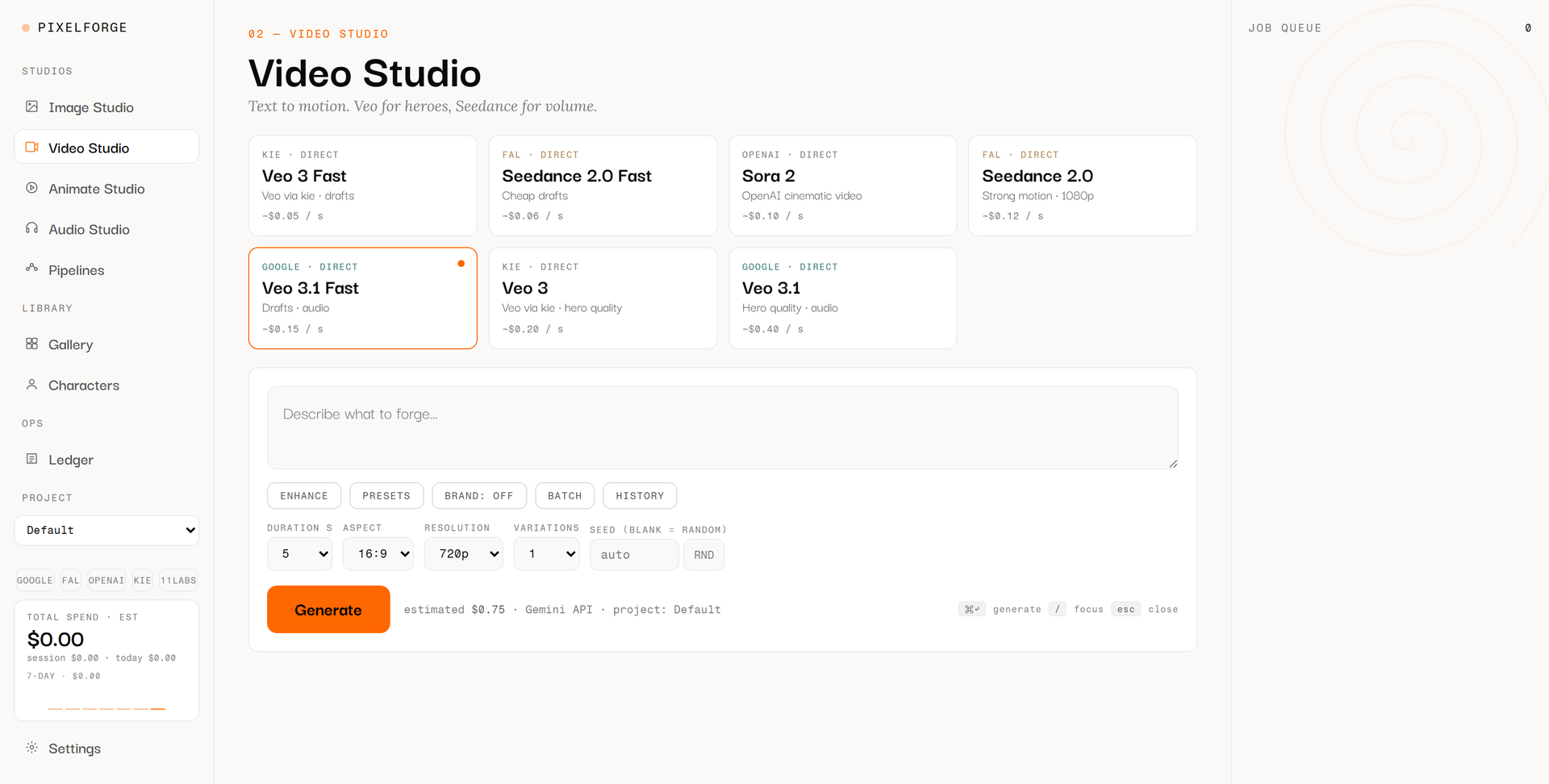The width and height of the screenshot is (1549, 784).
Task: Click the slash focus shortcut key
Action: [1058, 609]
